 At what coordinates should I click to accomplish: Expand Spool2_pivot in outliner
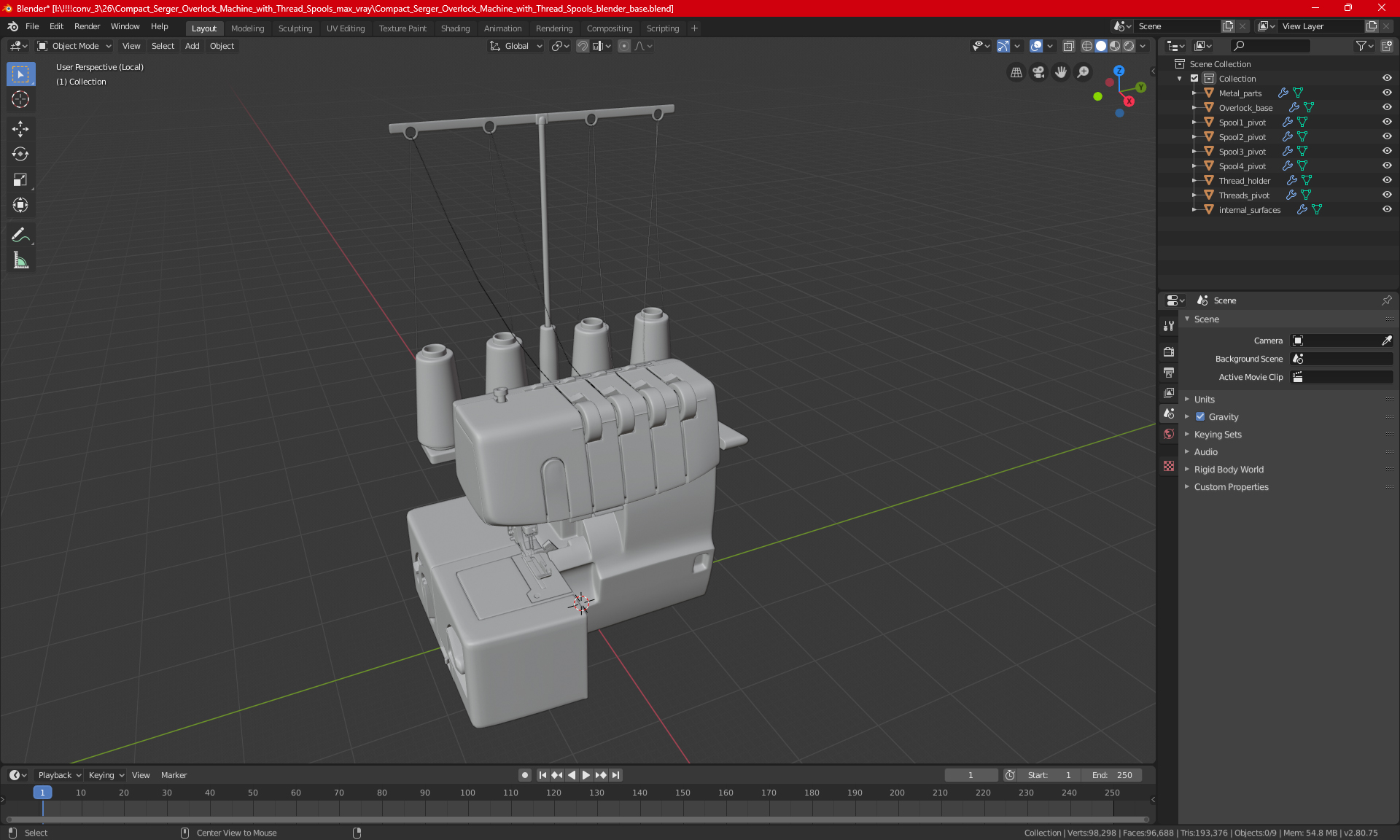[x=1194, y=137]
